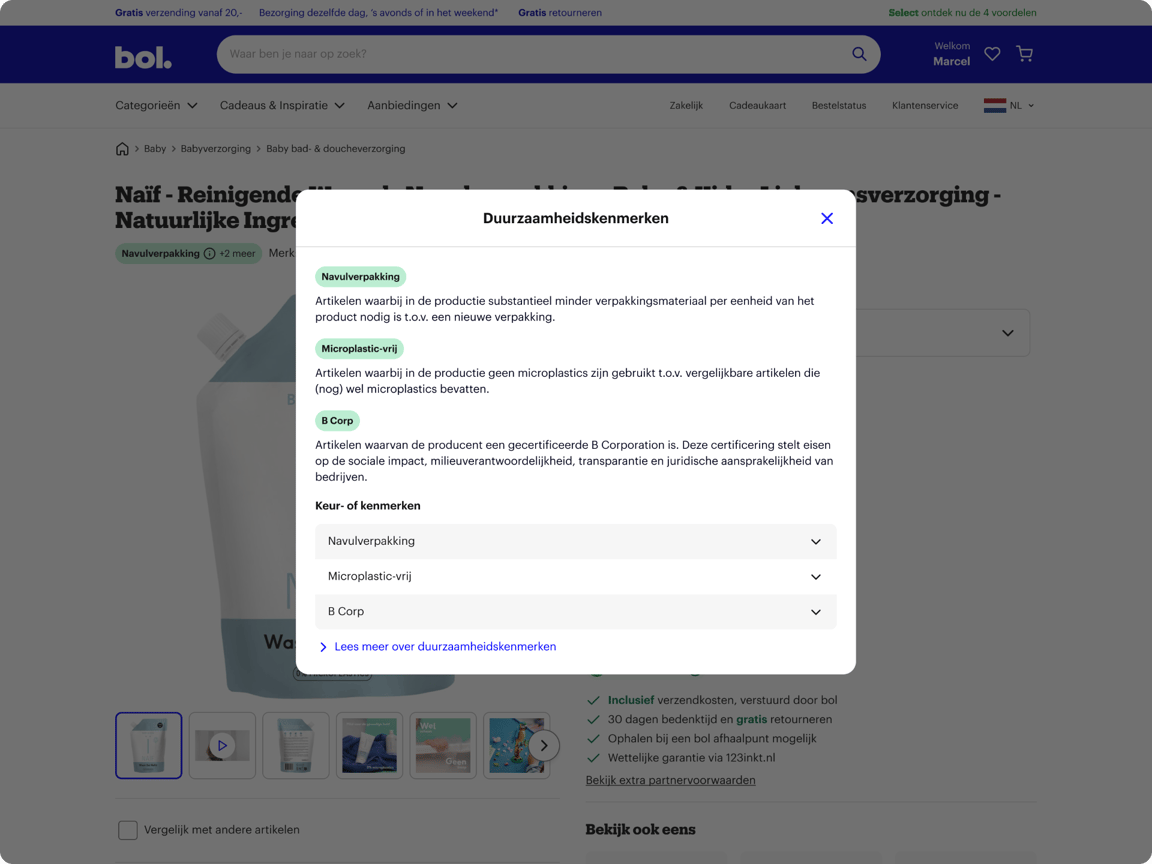Open the shopping cart icon

[x=1024, y=54]
